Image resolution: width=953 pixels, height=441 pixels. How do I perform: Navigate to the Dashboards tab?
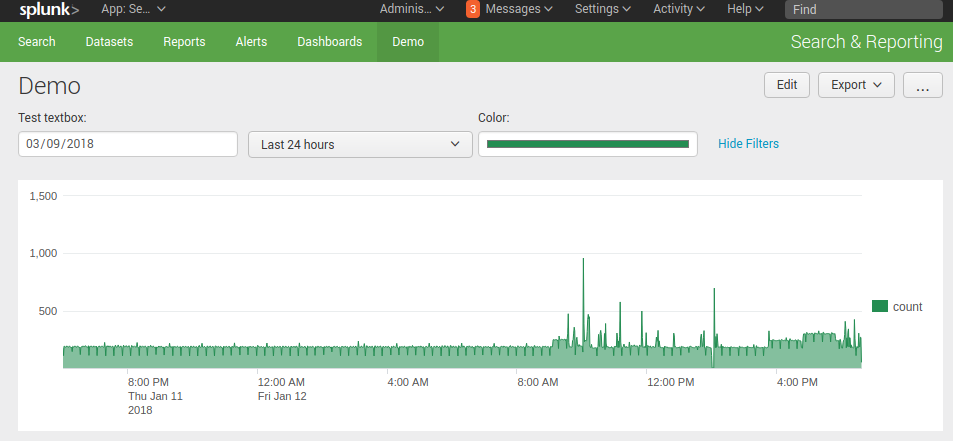click(x=329, y=42)
